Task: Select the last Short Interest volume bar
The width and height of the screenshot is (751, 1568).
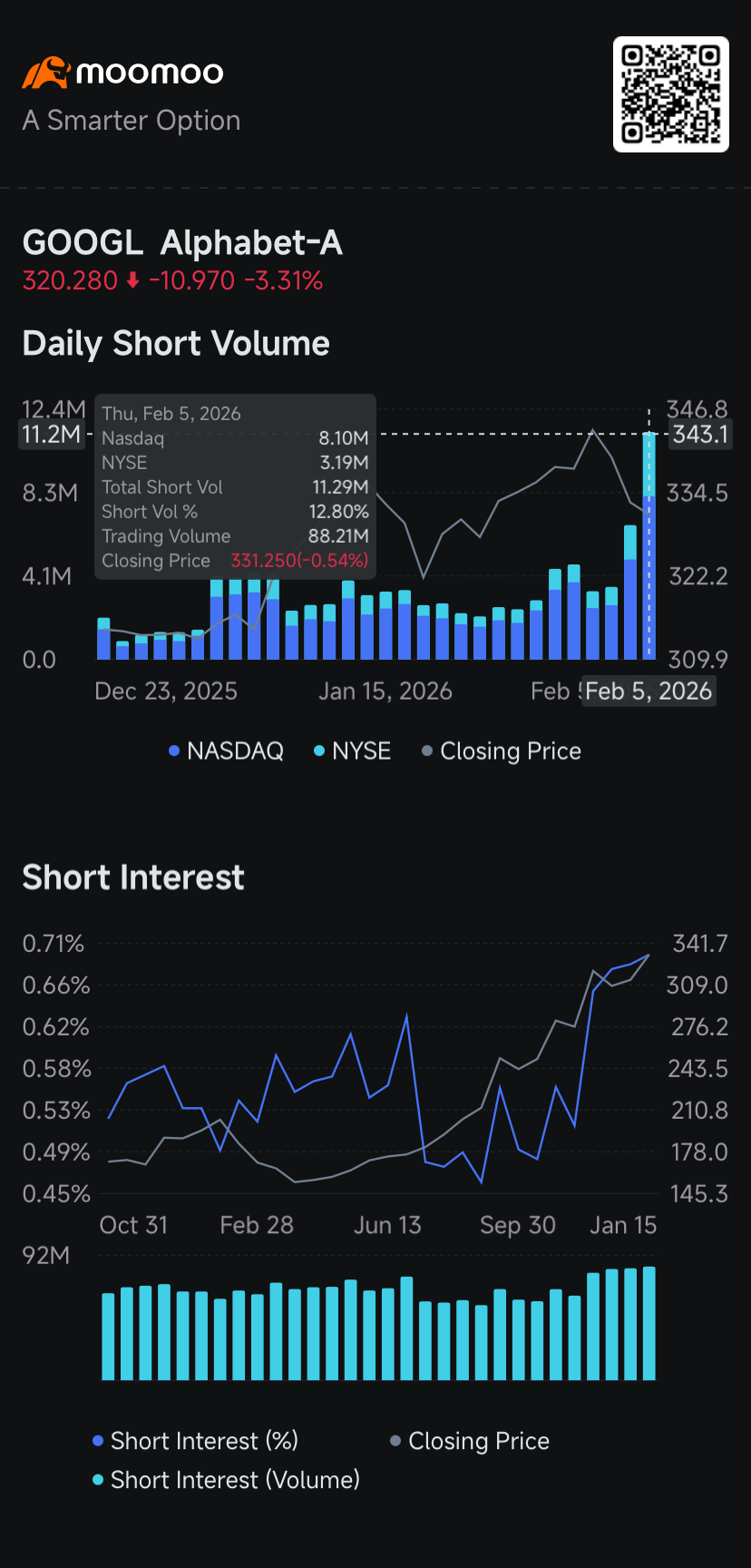Action: pos(649,1323)
